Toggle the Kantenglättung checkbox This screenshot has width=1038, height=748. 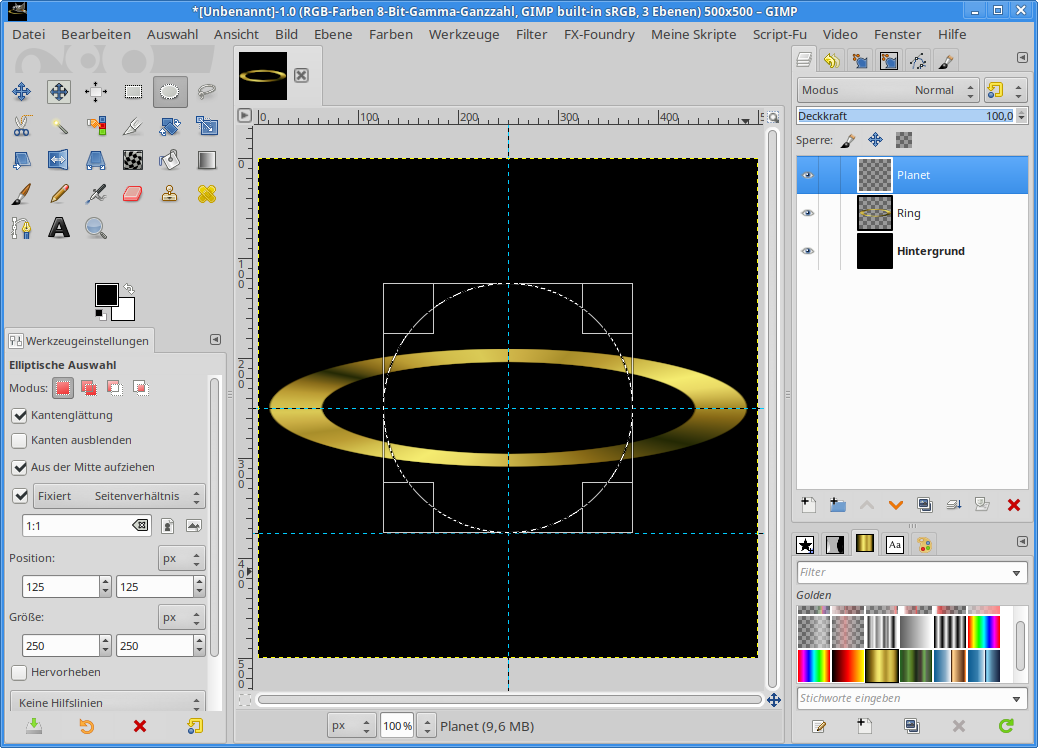tap(19, 415)
